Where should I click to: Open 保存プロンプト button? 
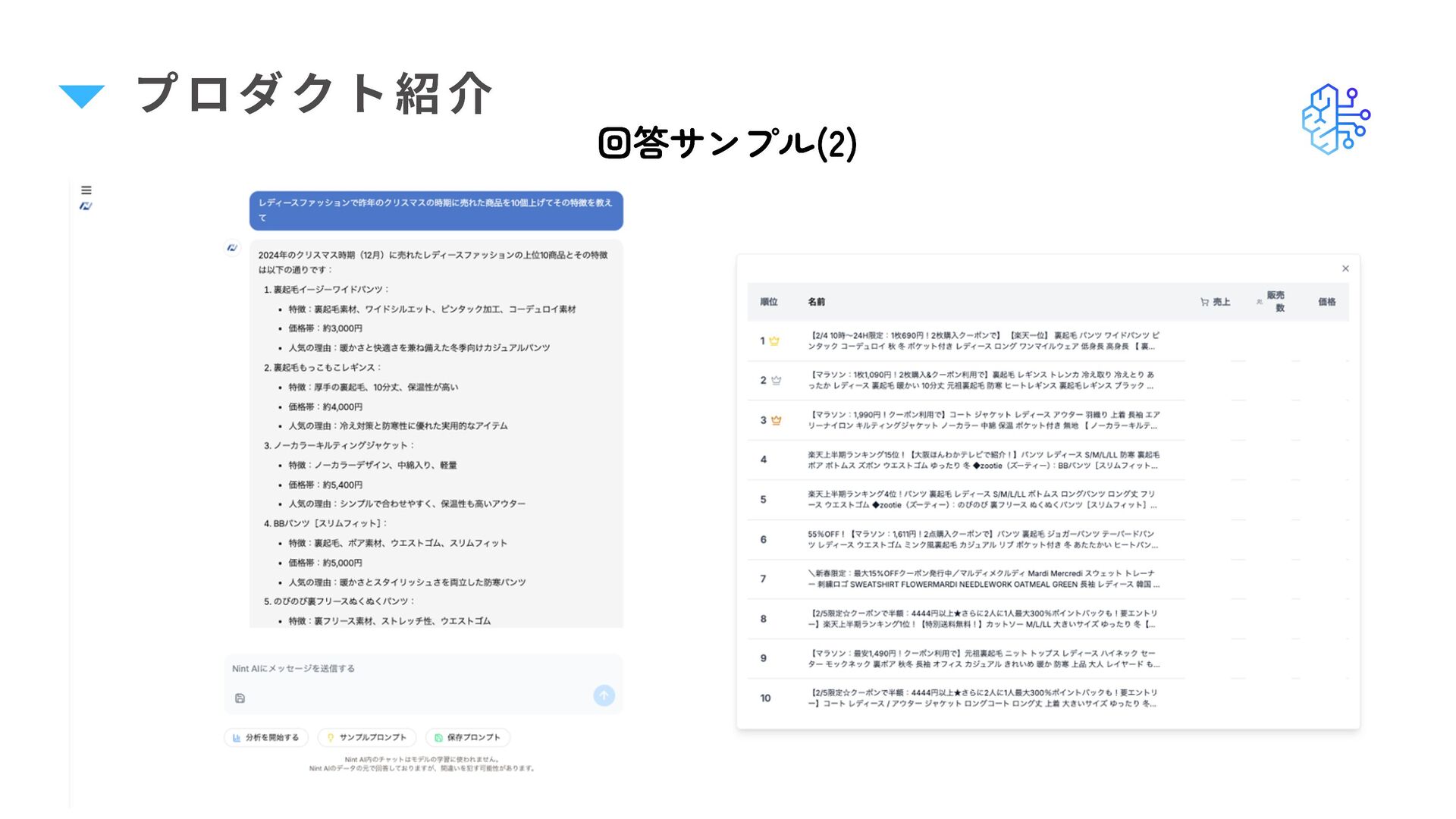coord(468,737)
